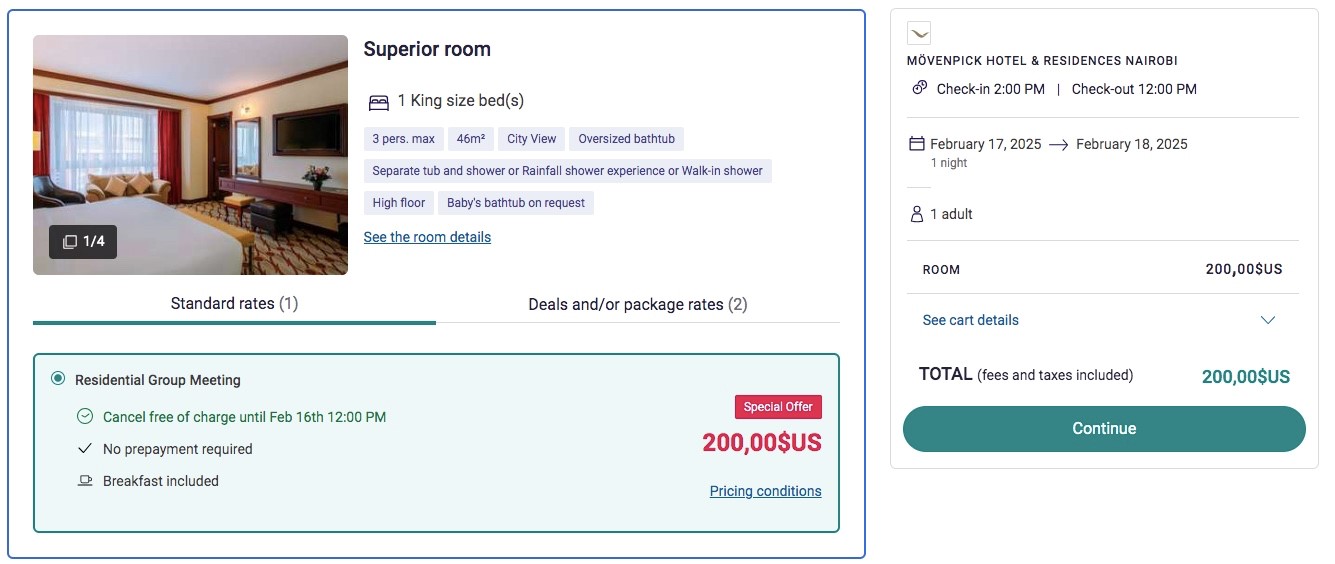
Task: Click the calendar icon beside February 17
Action: click(916, 144)
